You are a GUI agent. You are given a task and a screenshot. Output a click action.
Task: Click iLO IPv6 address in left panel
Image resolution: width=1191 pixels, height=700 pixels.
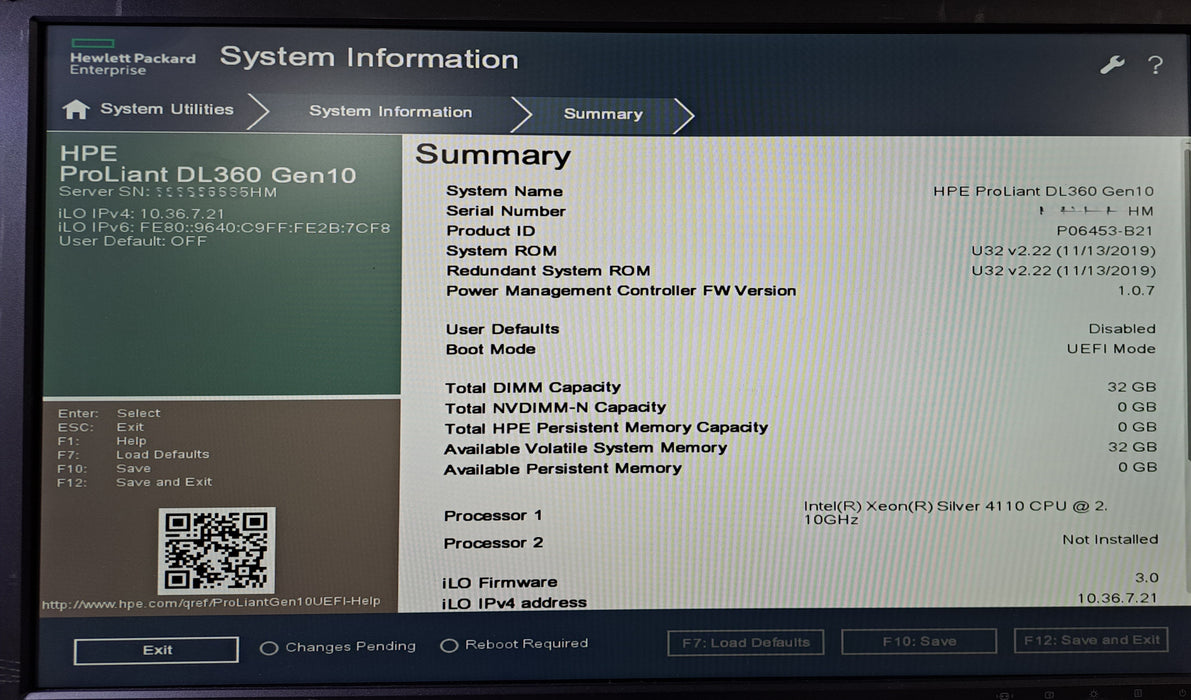(224, 228)
